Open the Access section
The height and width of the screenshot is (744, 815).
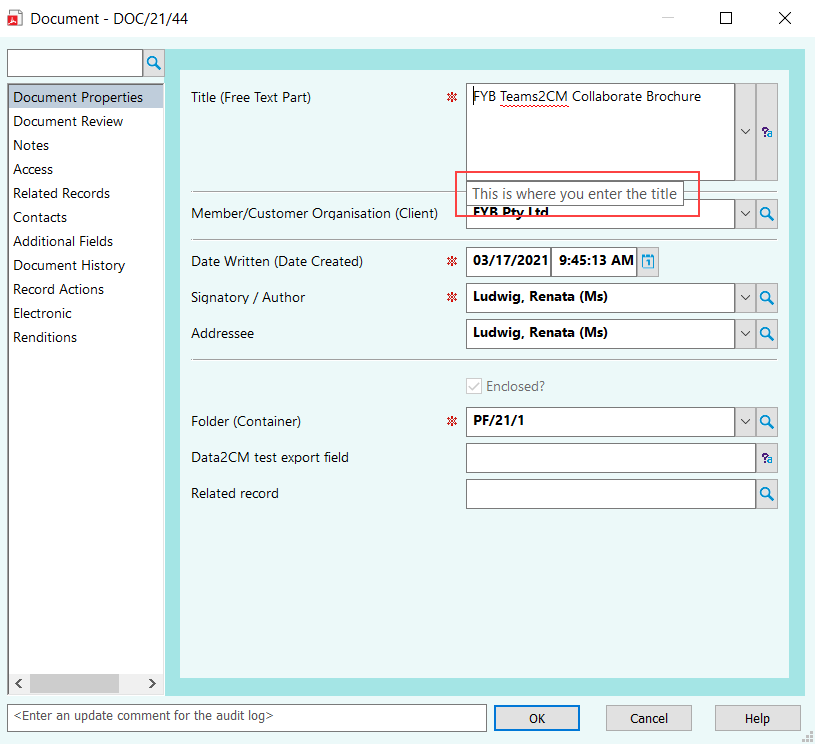click(33, 169)
